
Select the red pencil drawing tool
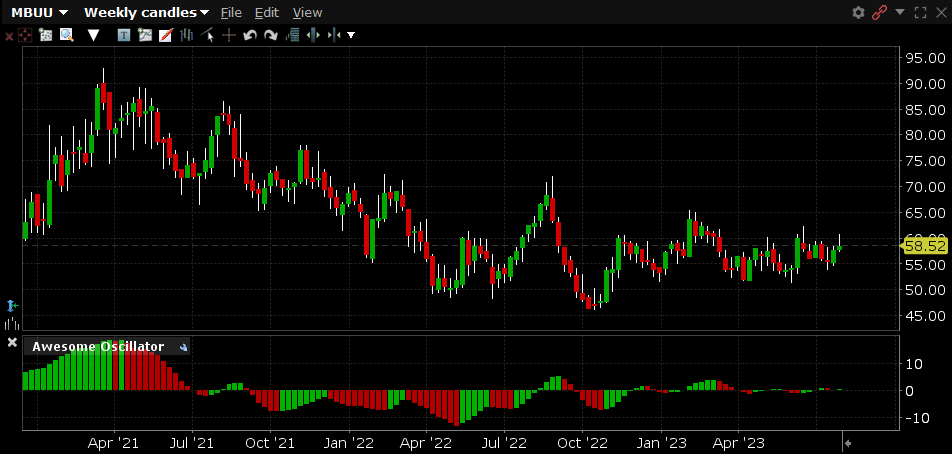tap(165, 35)
